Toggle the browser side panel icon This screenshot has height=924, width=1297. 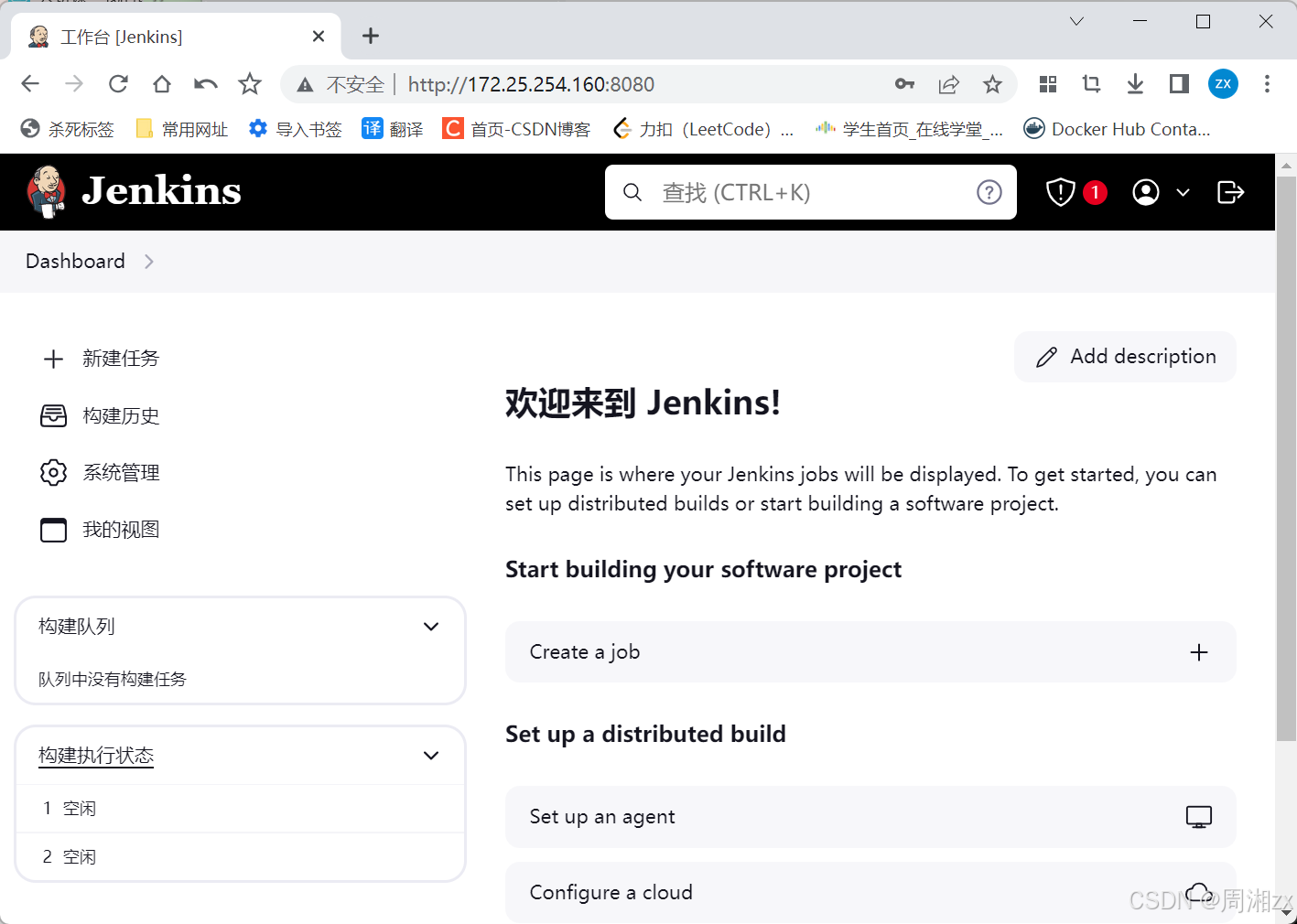click(1179, 84)
